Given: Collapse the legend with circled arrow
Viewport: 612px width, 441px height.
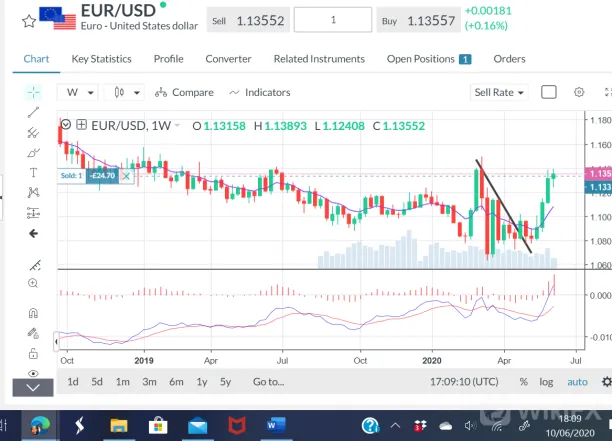Looking at the screenshot, I should pyautogui.click(x=66, y=125).
